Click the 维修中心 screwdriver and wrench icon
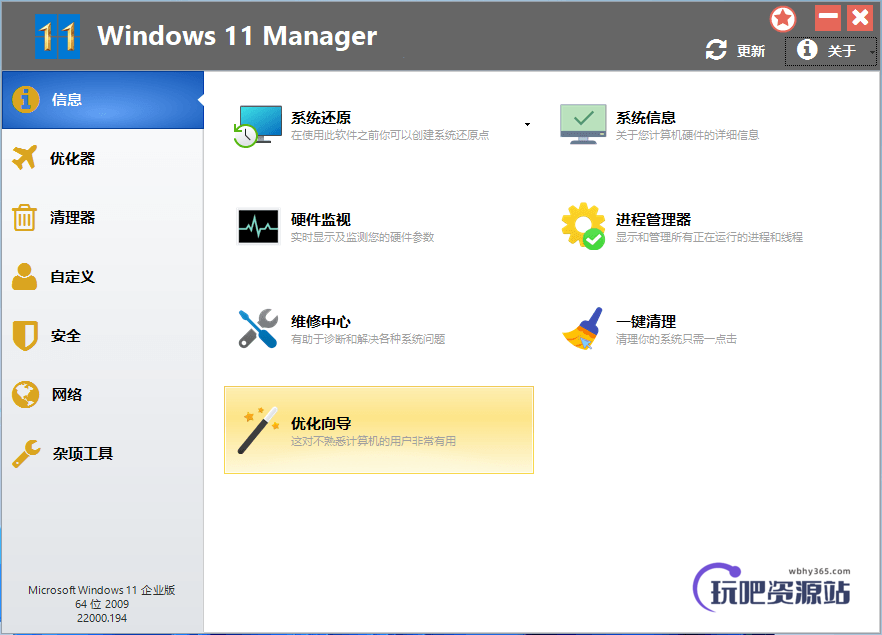 click(258, 328)
